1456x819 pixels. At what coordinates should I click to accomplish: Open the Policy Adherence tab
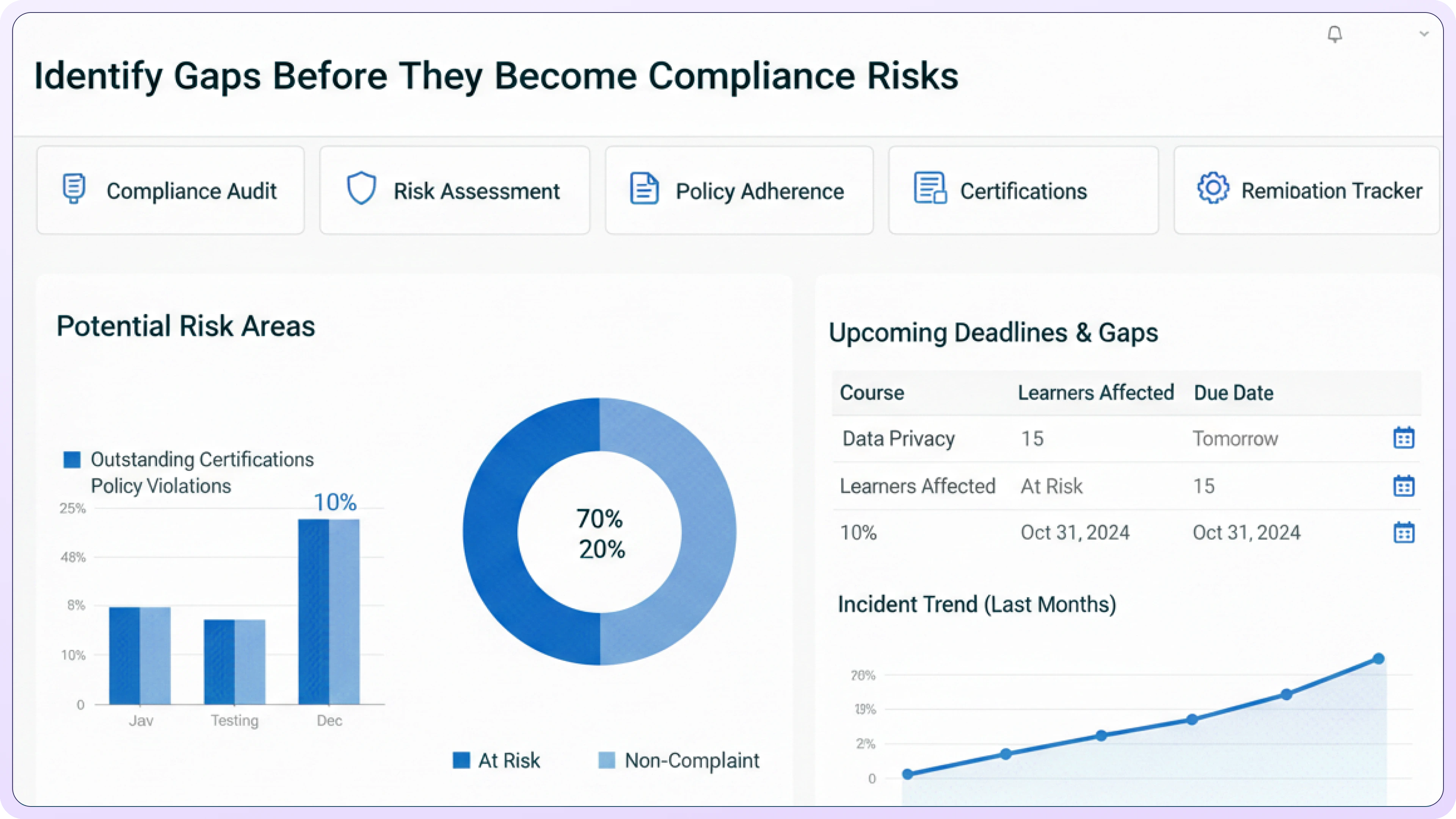[x=759, y=191]
